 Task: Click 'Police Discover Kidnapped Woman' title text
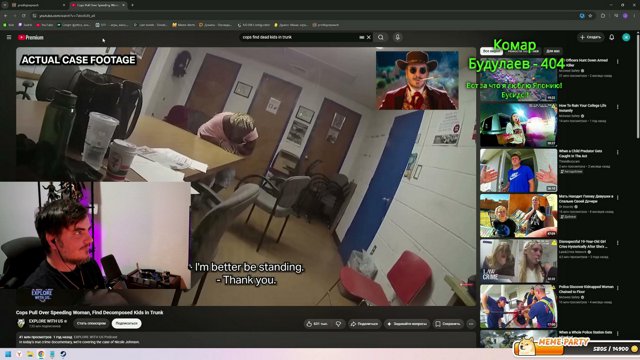(x=586, y=289)
